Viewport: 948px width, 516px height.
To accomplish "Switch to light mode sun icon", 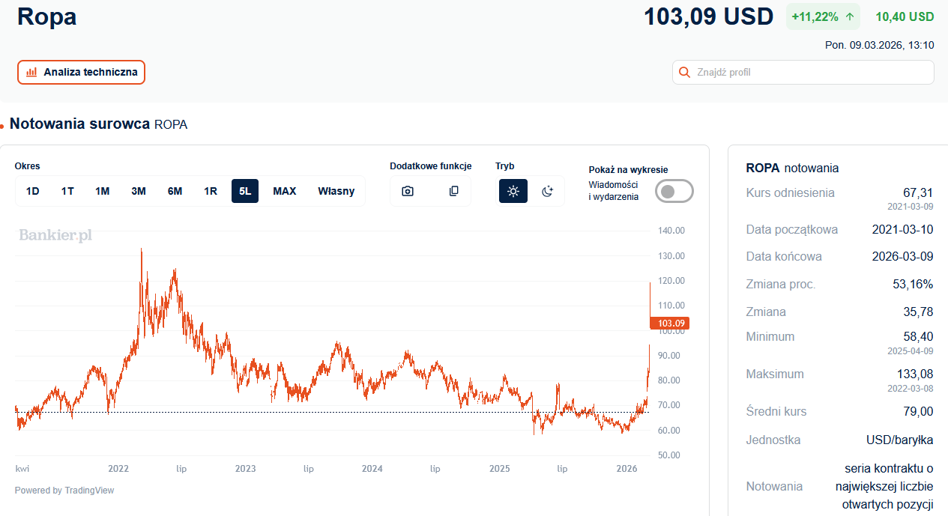I will (x=513, y=191).
